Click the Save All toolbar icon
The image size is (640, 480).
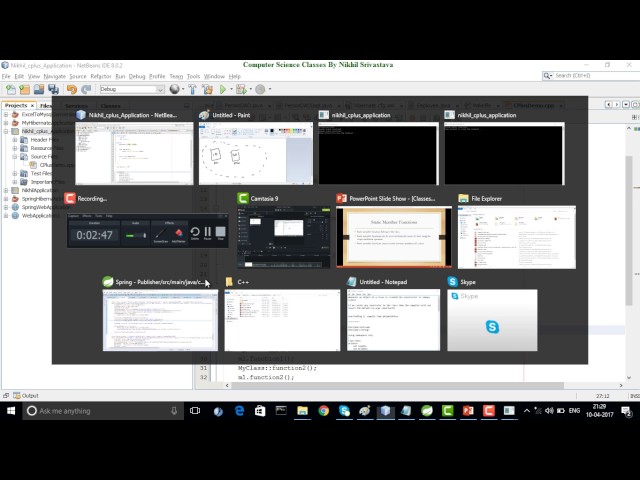[53, 89]
